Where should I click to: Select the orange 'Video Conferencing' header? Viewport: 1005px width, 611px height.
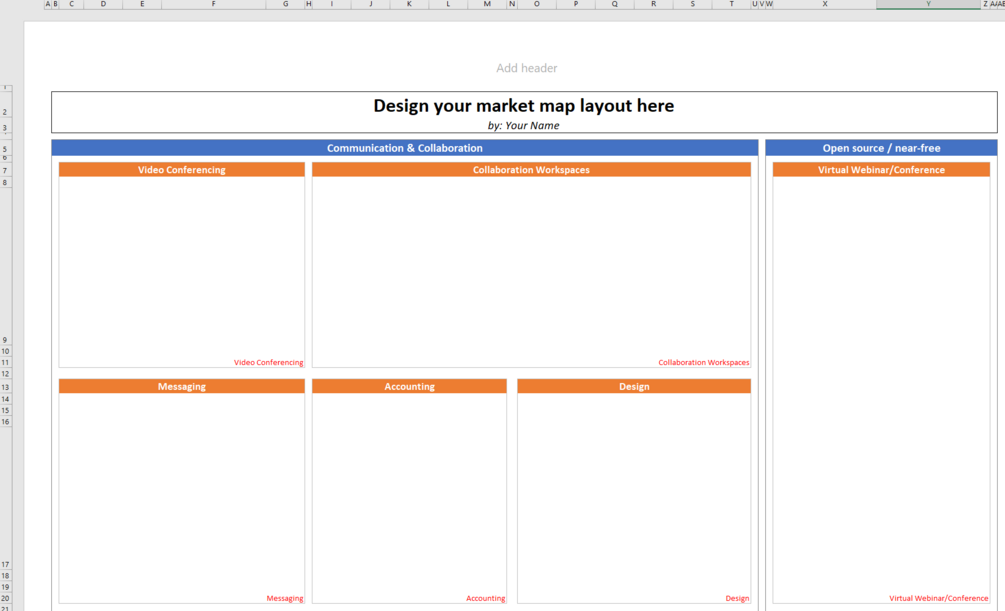tap(181, 170)
